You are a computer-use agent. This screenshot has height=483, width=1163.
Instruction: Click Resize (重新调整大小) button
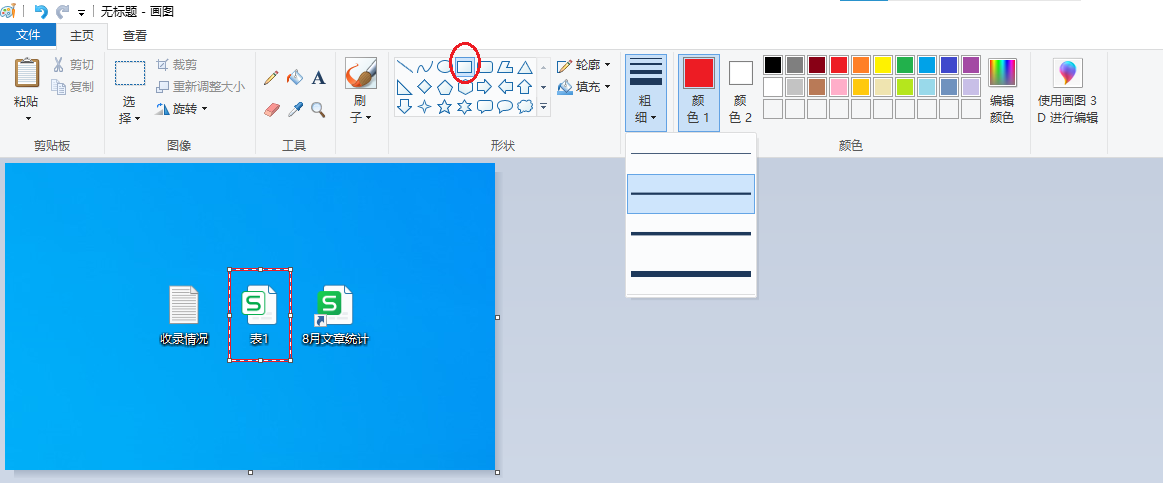(x=200, y=87)
